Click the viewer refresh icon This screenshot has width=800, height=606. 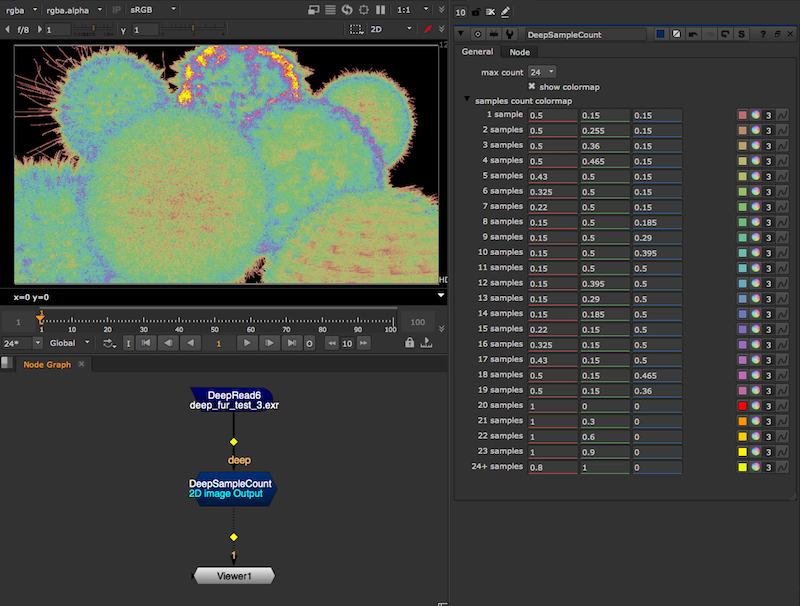(347, 9)
